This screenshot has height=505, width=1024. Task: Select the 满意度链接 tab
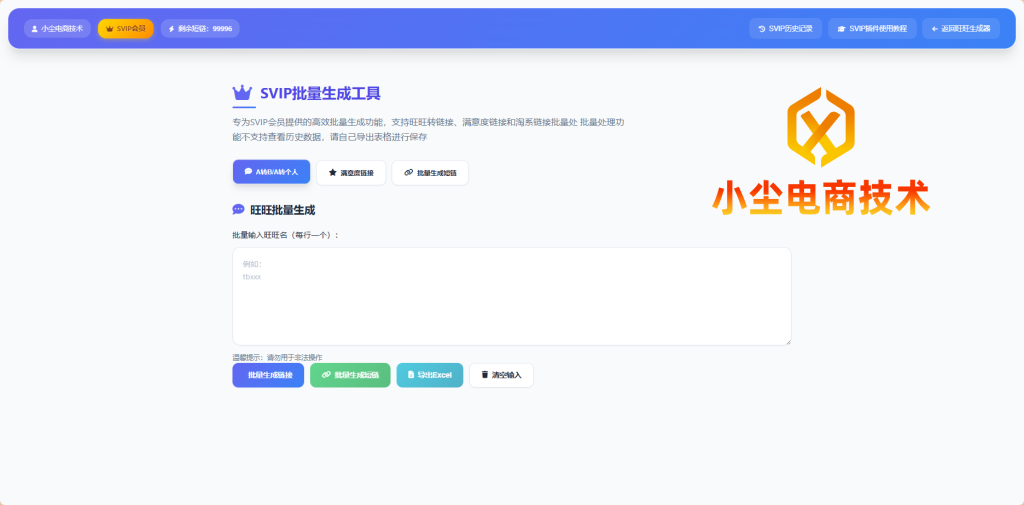pos(350,173)
